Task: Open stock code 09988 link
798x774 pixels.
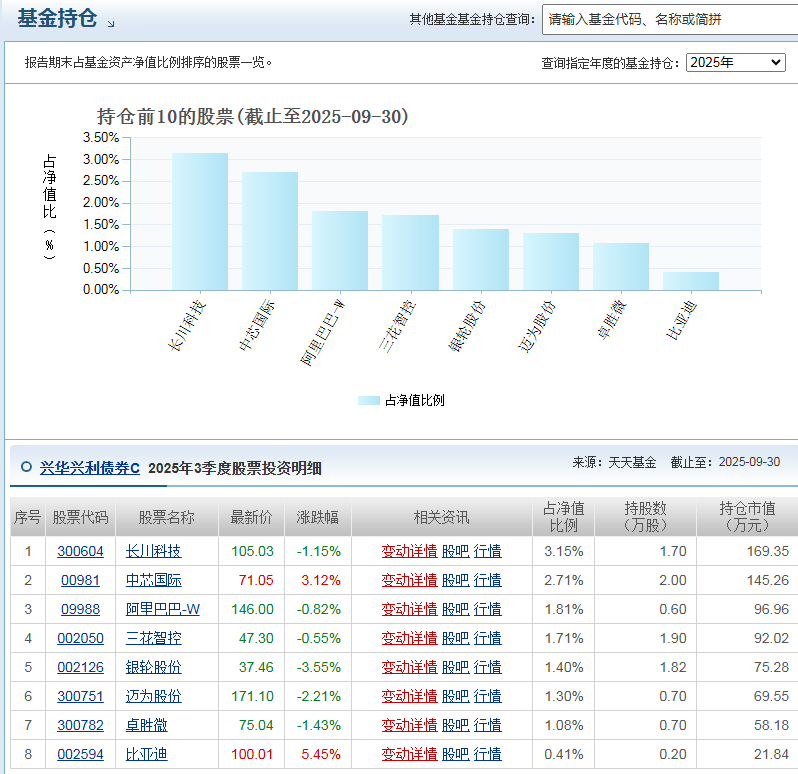Action: (x=80, y=609)
